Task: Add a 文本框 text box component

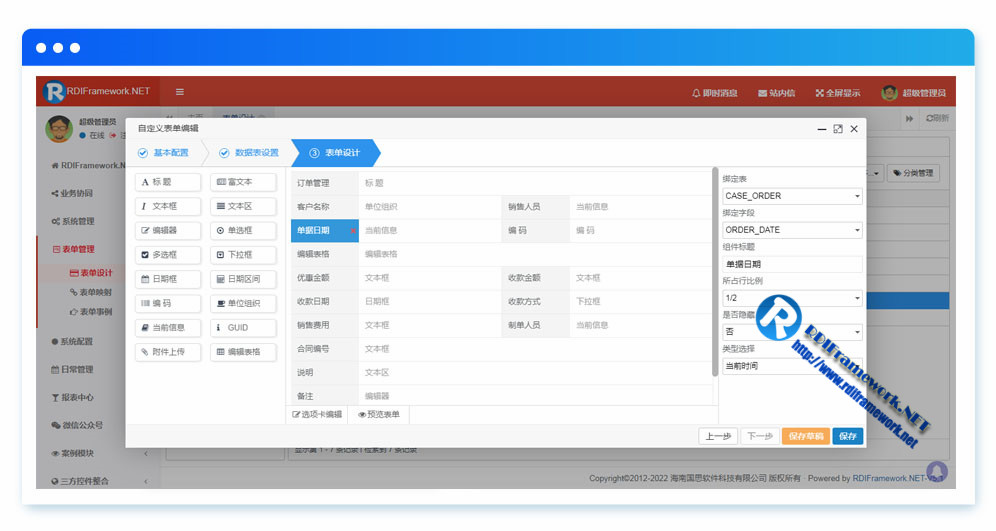Action: (x=168, y=206)
